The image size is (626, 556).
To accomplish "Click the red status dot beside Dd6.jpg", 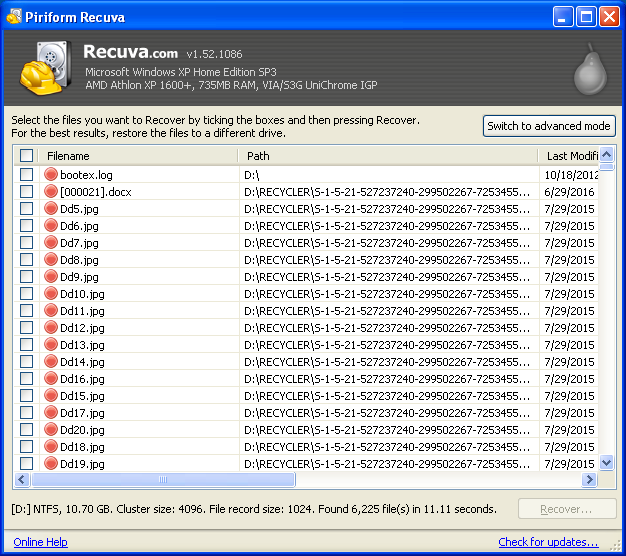I will (x=51, y=226).
